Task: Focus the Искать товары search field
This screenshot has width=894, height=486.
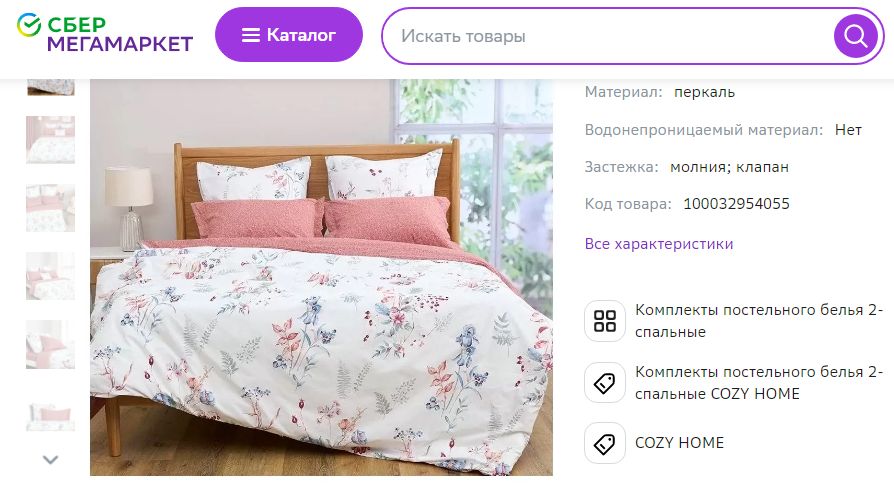Action: pos(607,36)
